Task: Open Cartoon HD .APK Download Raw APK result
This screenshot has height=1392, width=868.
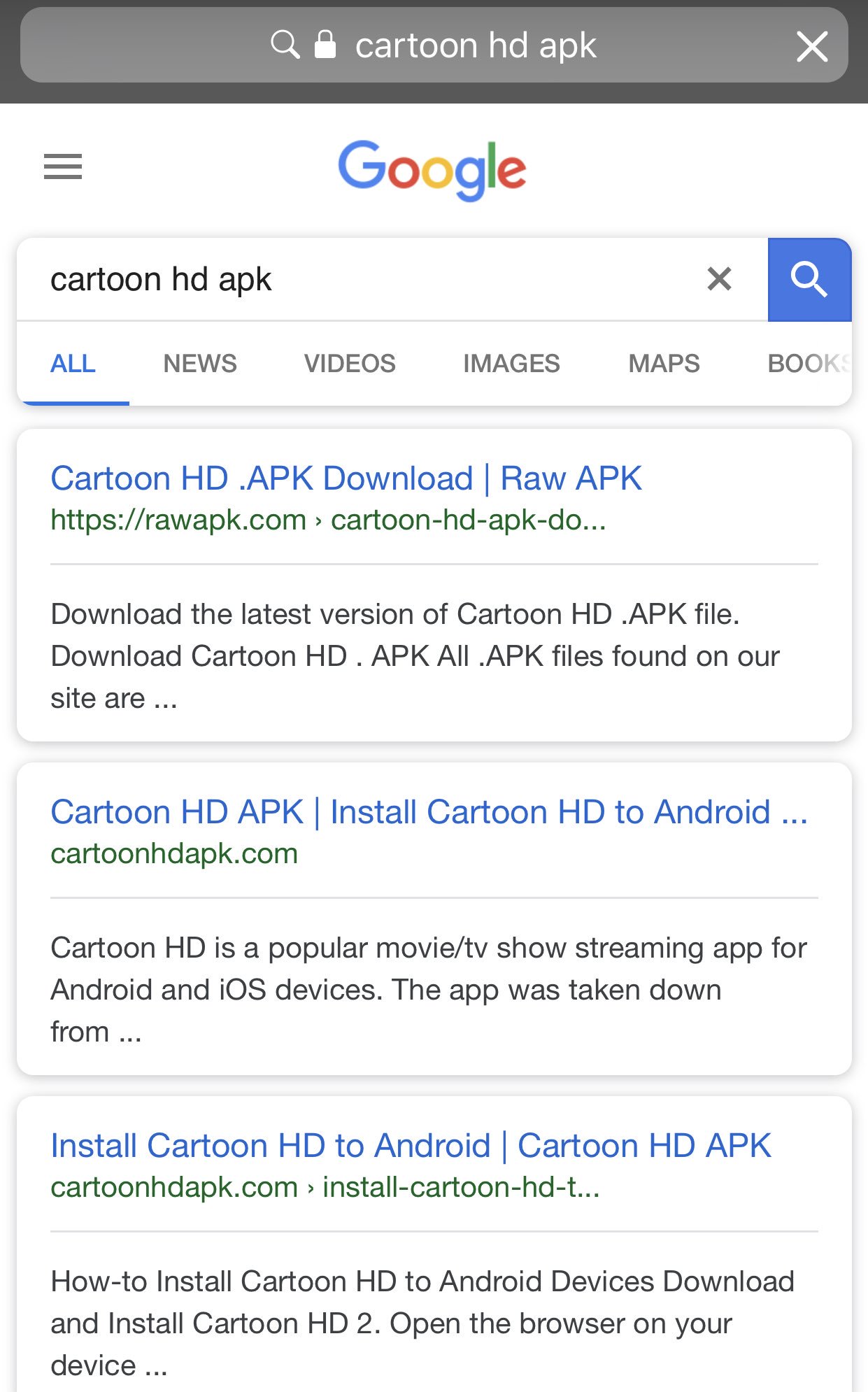Action: (x=346, y=478)
